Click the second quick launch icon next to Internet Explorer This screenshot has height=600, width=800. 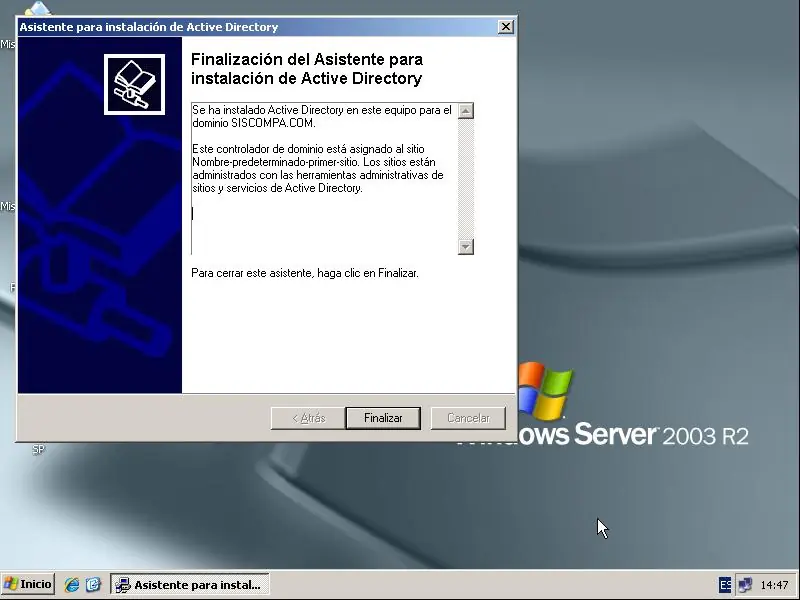[93, 584]
